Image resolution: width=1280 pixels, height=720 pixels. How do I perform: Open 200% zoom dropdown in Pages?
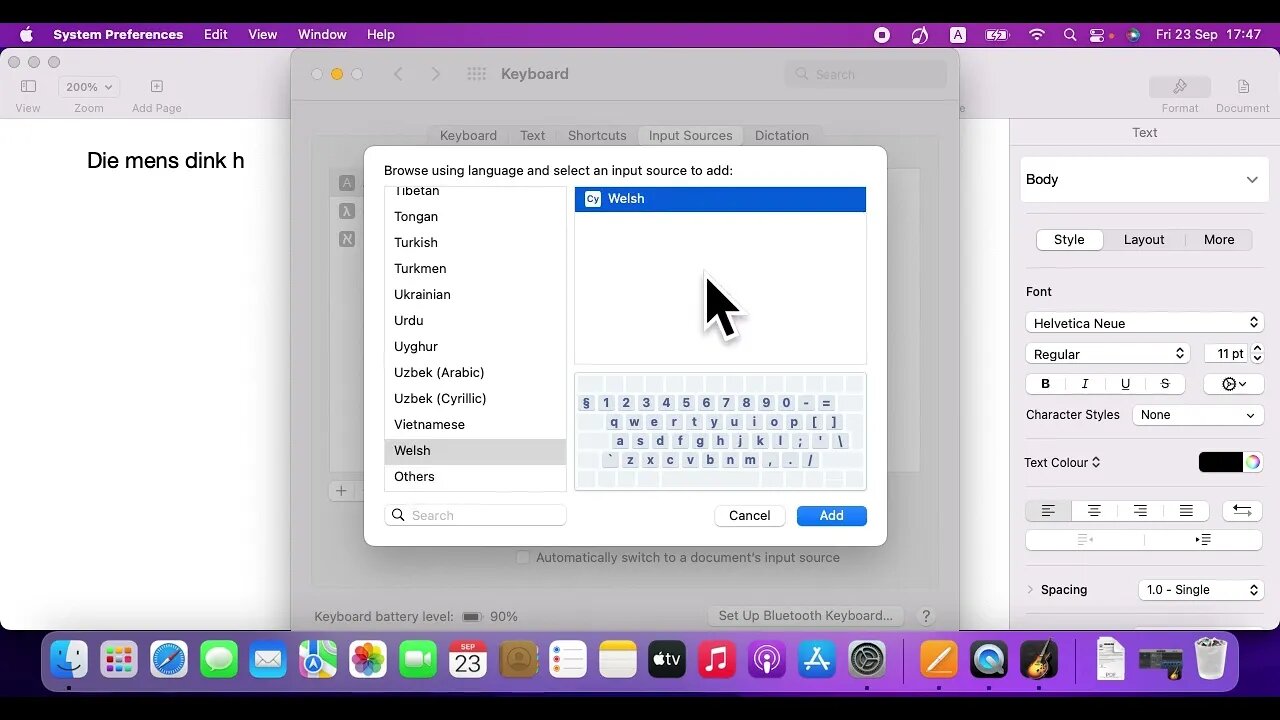coord(88,87)
